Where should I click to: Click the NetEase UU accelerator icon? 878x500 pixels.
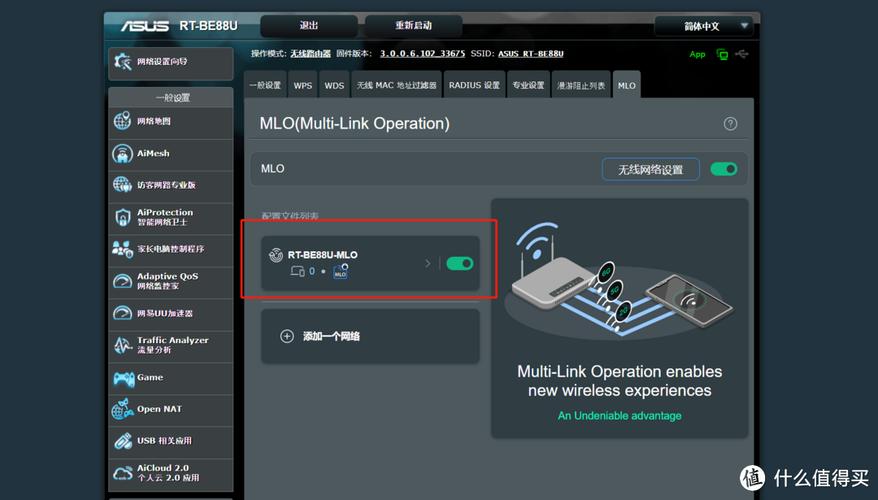[x=122, y=313]
